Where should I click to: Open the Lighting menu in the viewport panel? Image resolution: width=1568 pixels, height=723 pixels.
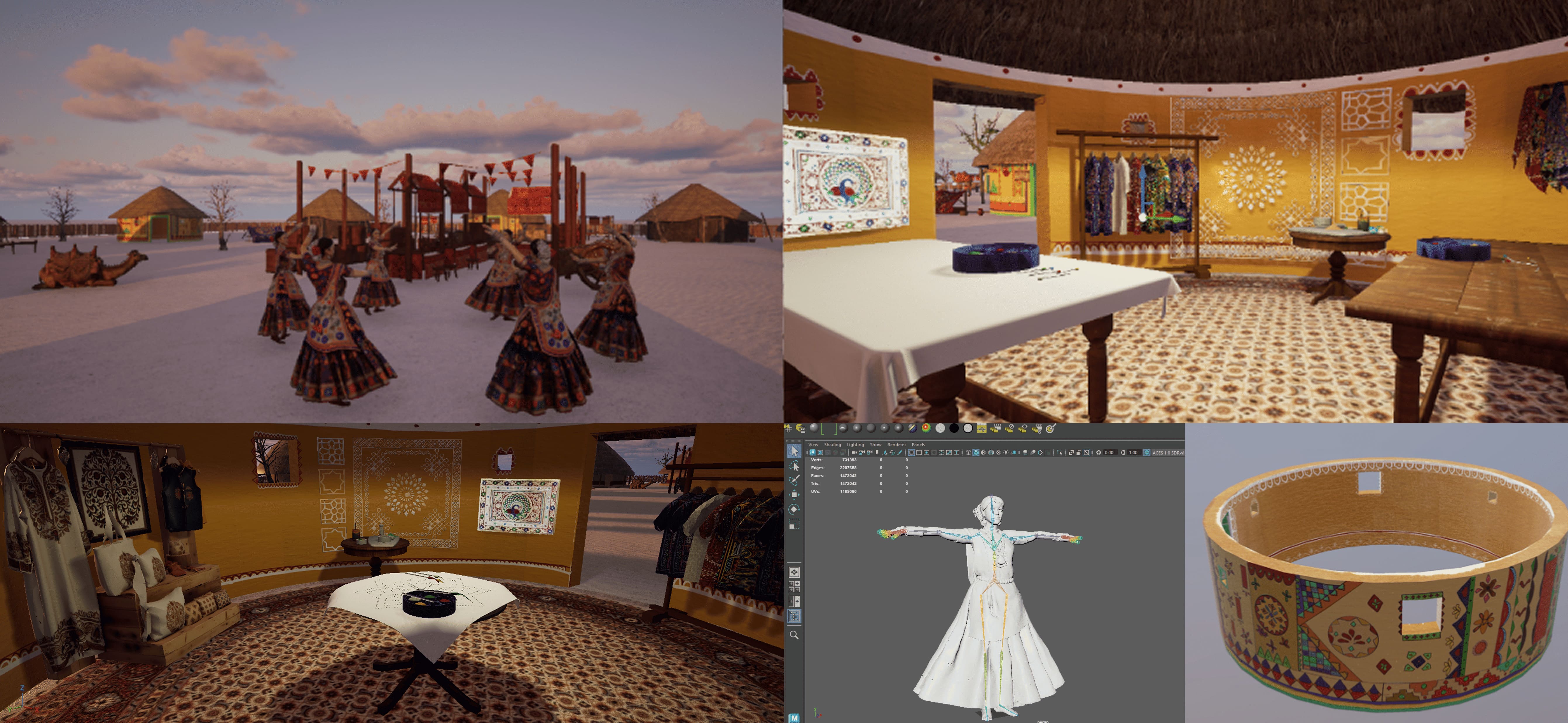pyautogui.click(x=855, y=444)
